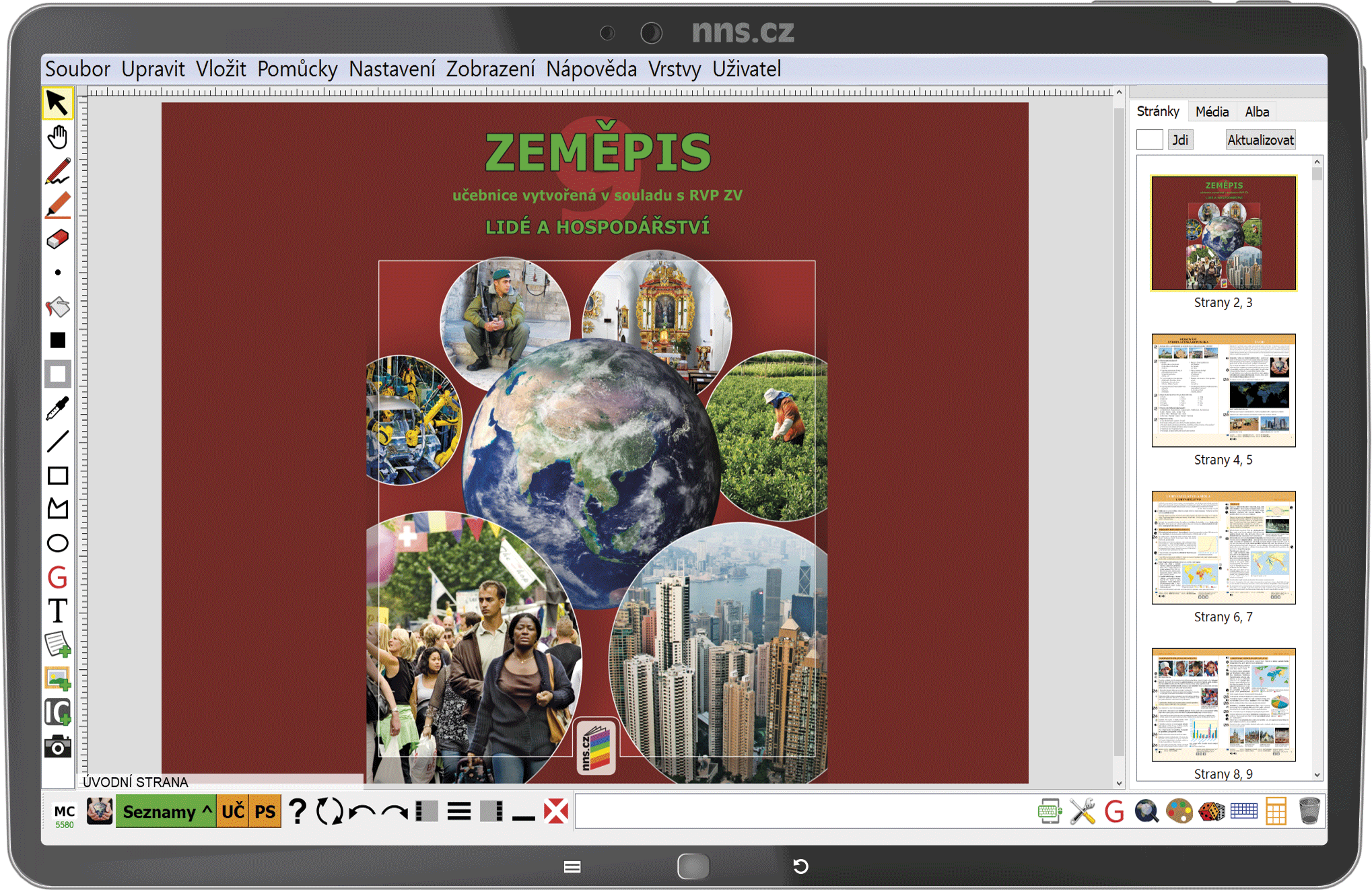Image resolution: width=1372 pixels, height=890 pixels.
Task: Toggle the PS workbook button
Action: click(x=265, y=811)
